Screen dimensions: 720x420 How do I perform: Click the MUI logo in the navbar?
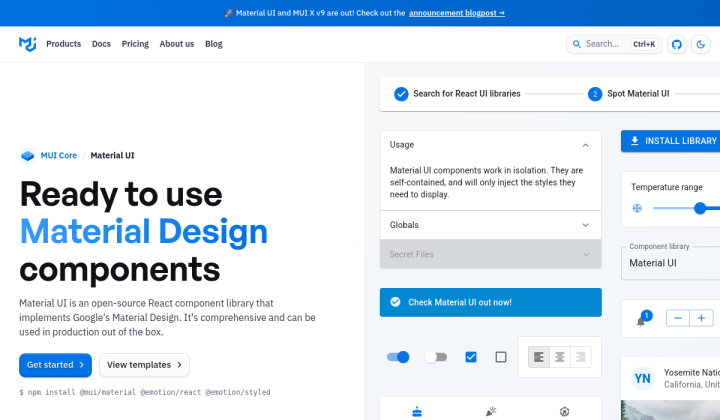28,44
